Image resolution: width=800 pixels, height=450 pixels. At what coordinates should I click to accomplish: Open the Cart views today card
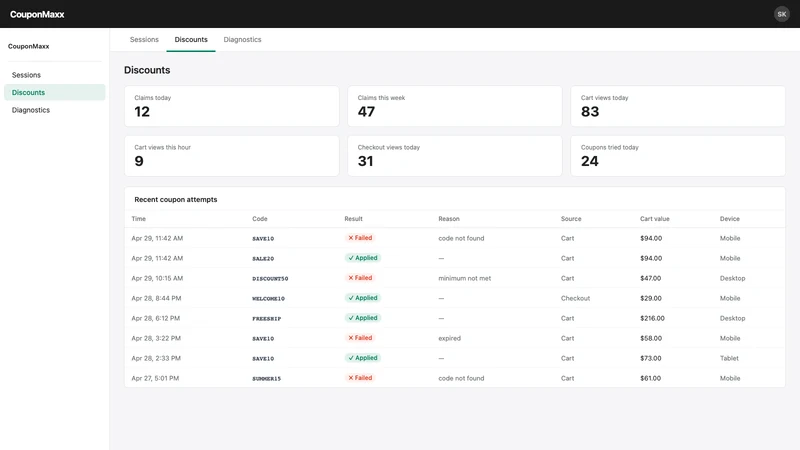tap(678, 106)
